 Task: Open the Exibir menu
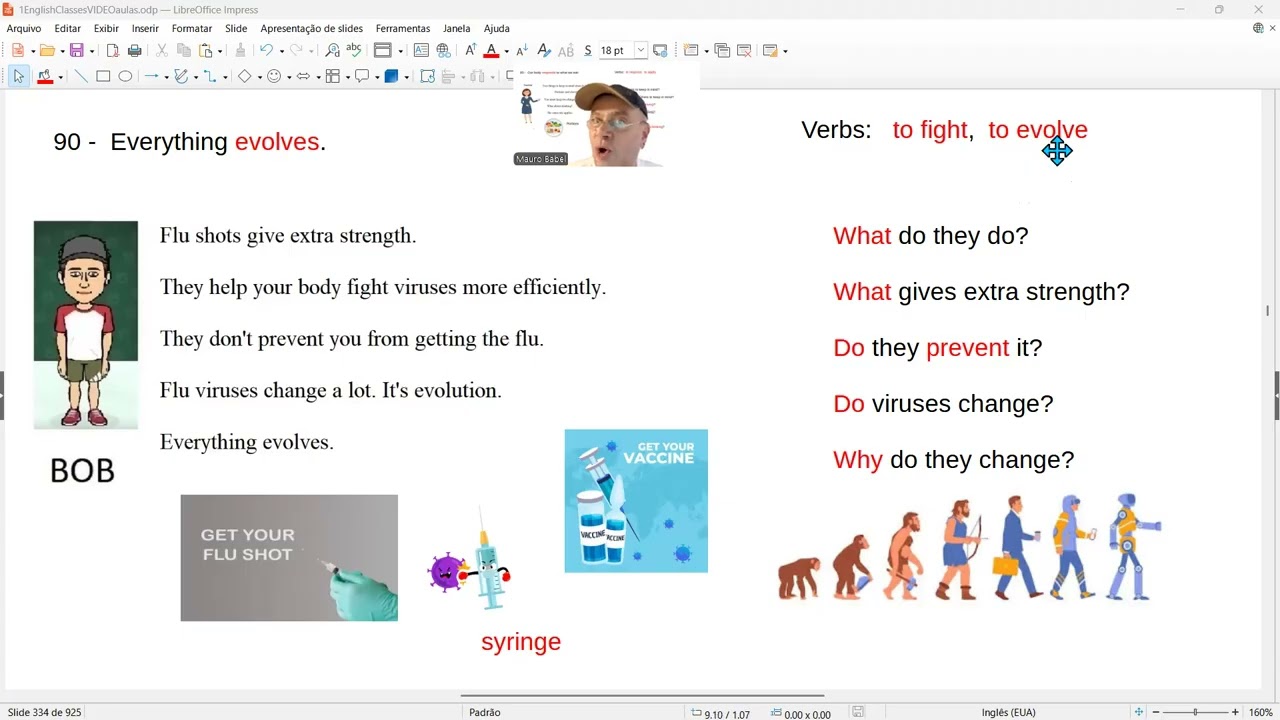coord(106,28)
